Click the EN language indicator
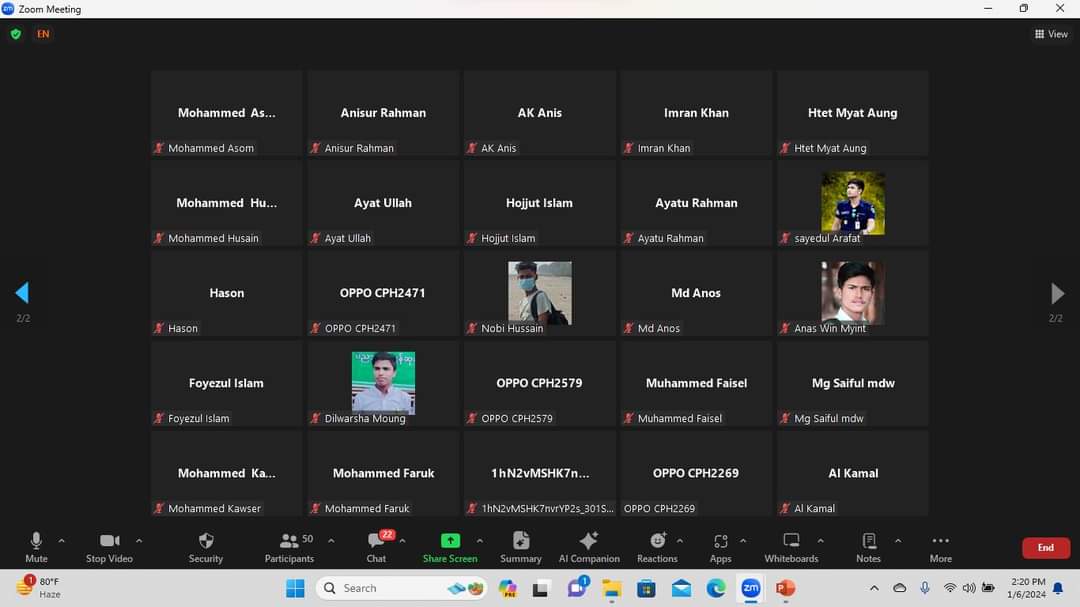This screenshot has width=1080, height=607. pyautogui.click(x=43, y=34)
